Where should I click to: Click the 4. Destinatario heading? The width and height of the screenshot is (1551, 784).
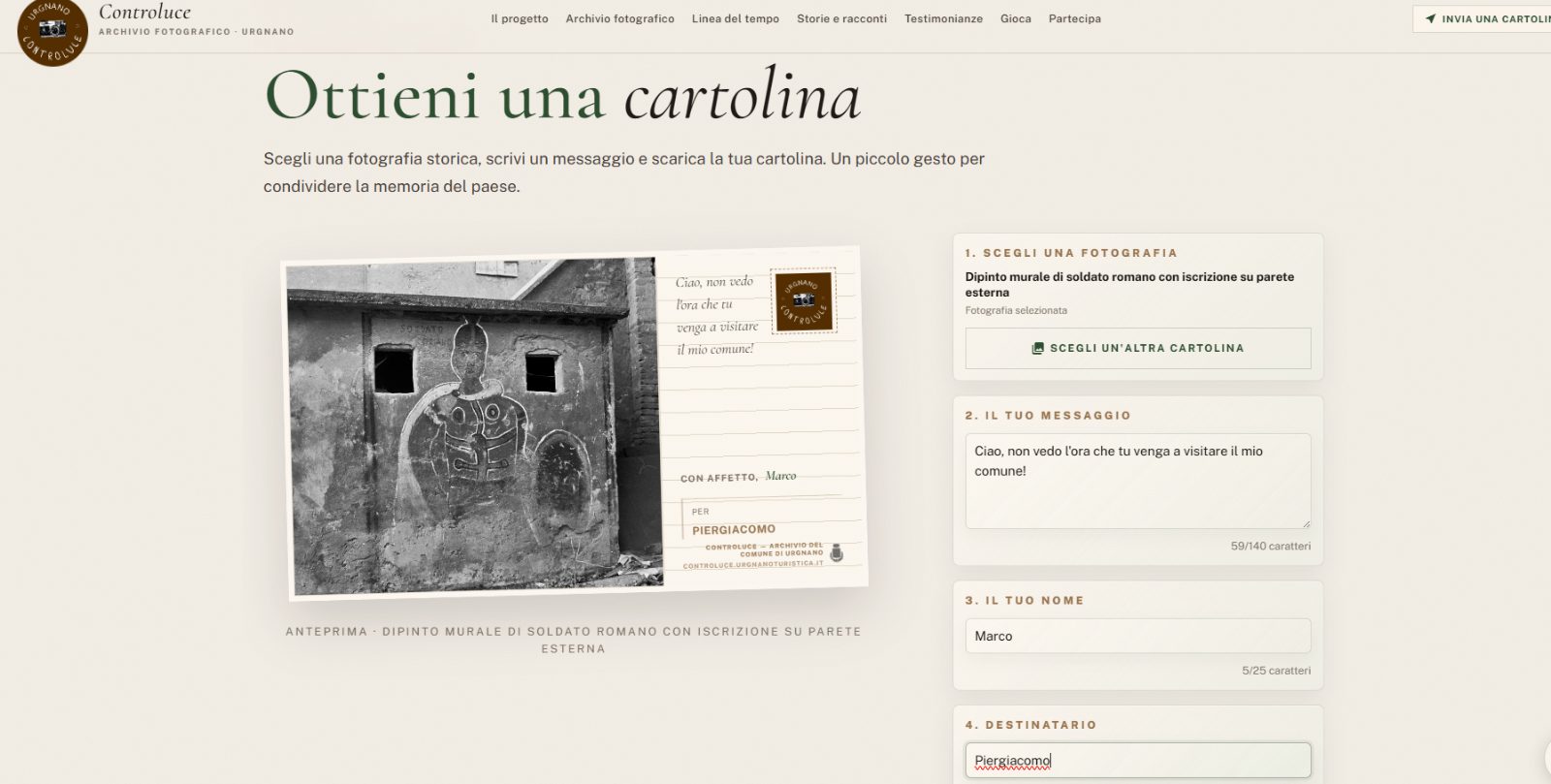click(1030, 725)
